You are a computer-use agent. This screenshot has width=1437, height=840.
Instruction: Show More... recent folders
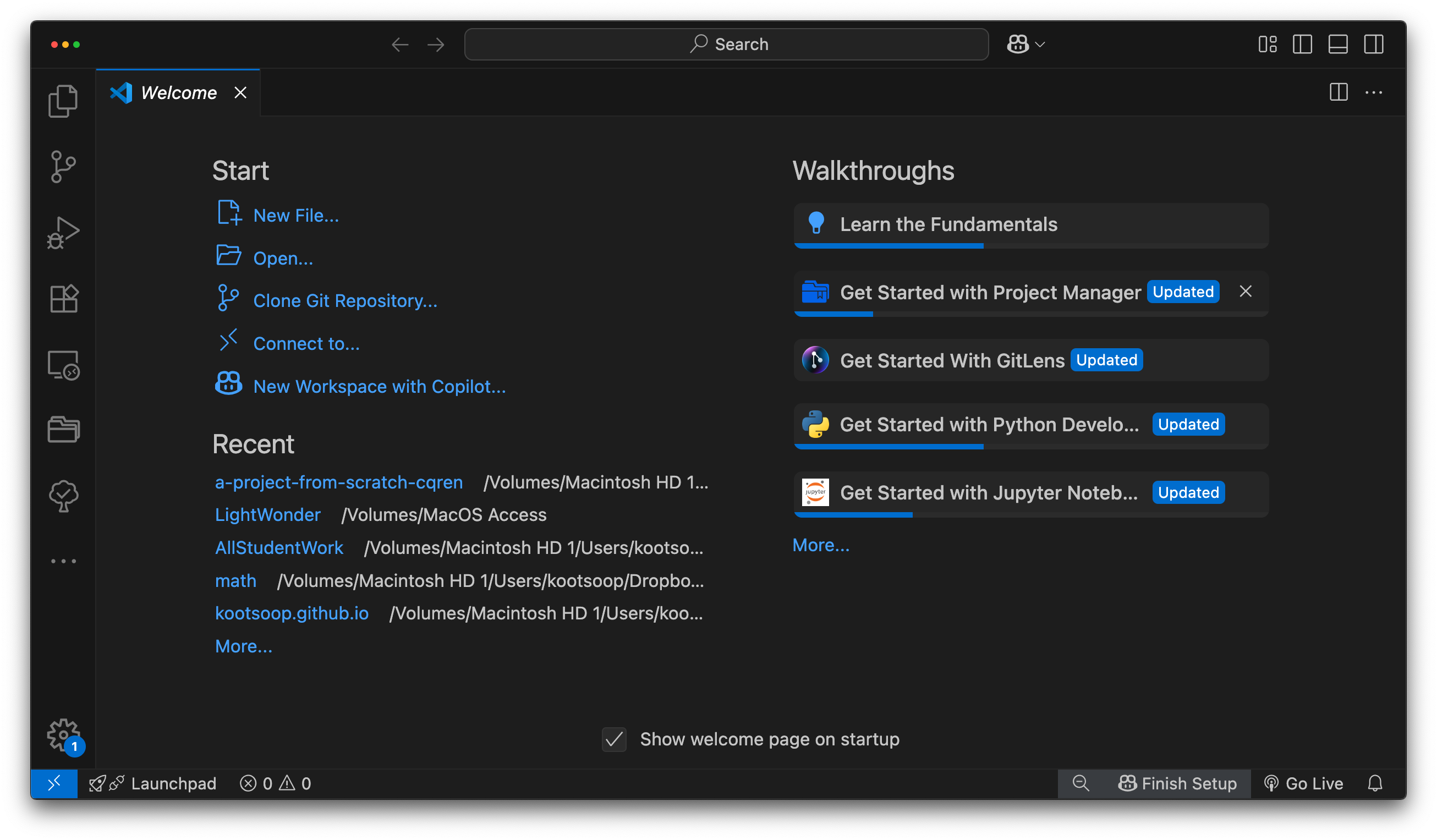[244, 647]
